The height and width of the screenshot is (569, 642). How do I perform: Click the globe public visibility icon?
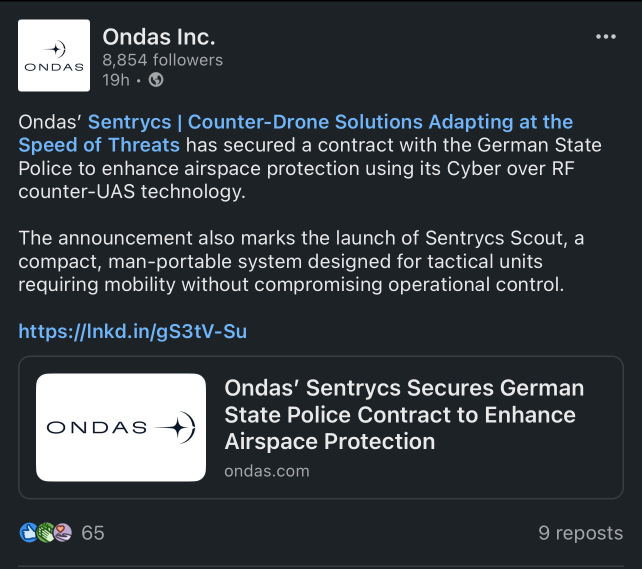tap(156, 80)
